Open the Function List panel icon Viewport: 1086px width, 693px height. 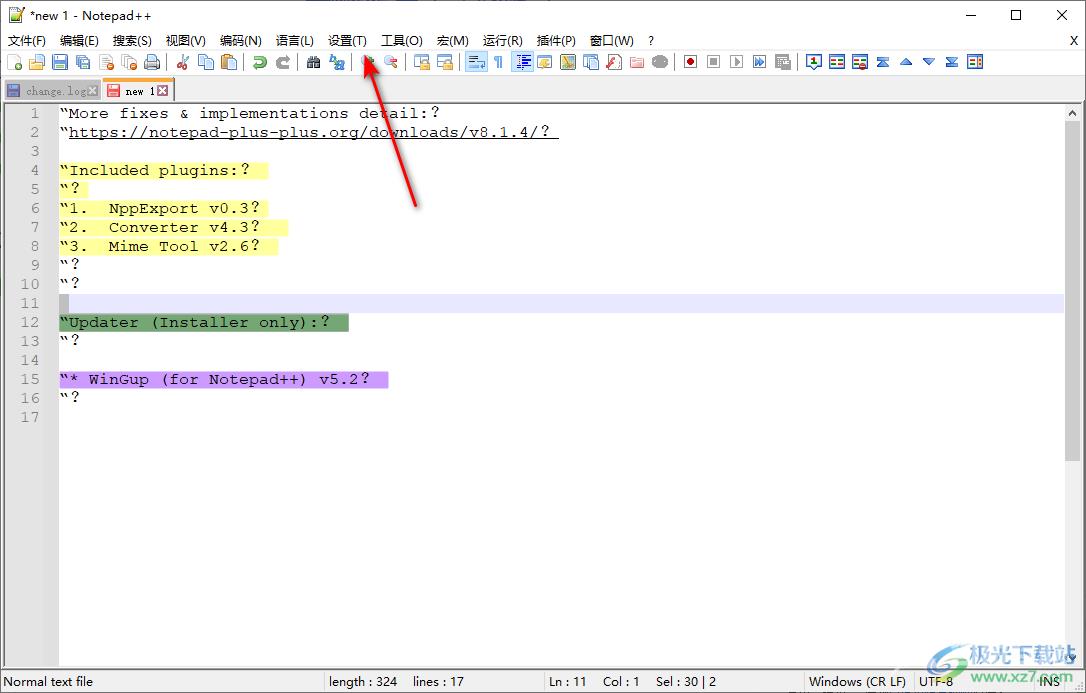[x=614, y=62]
